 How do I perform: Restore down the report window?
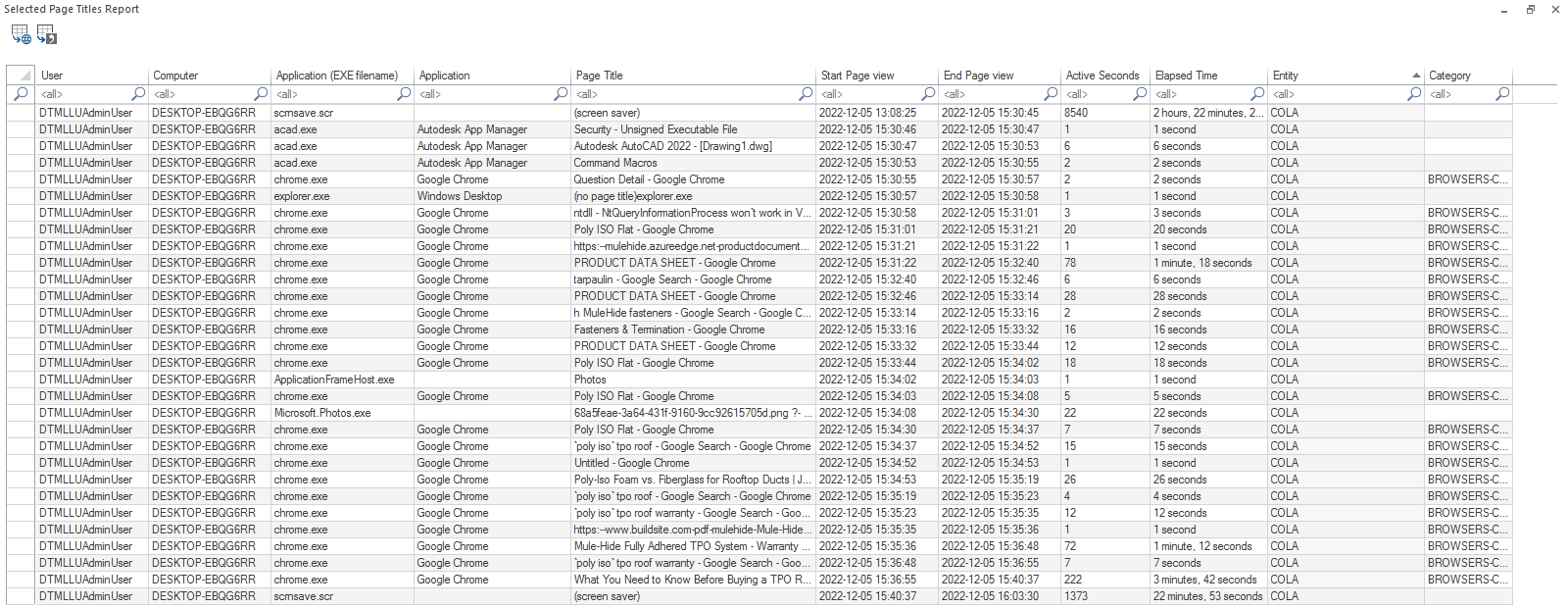(1531, 10)
